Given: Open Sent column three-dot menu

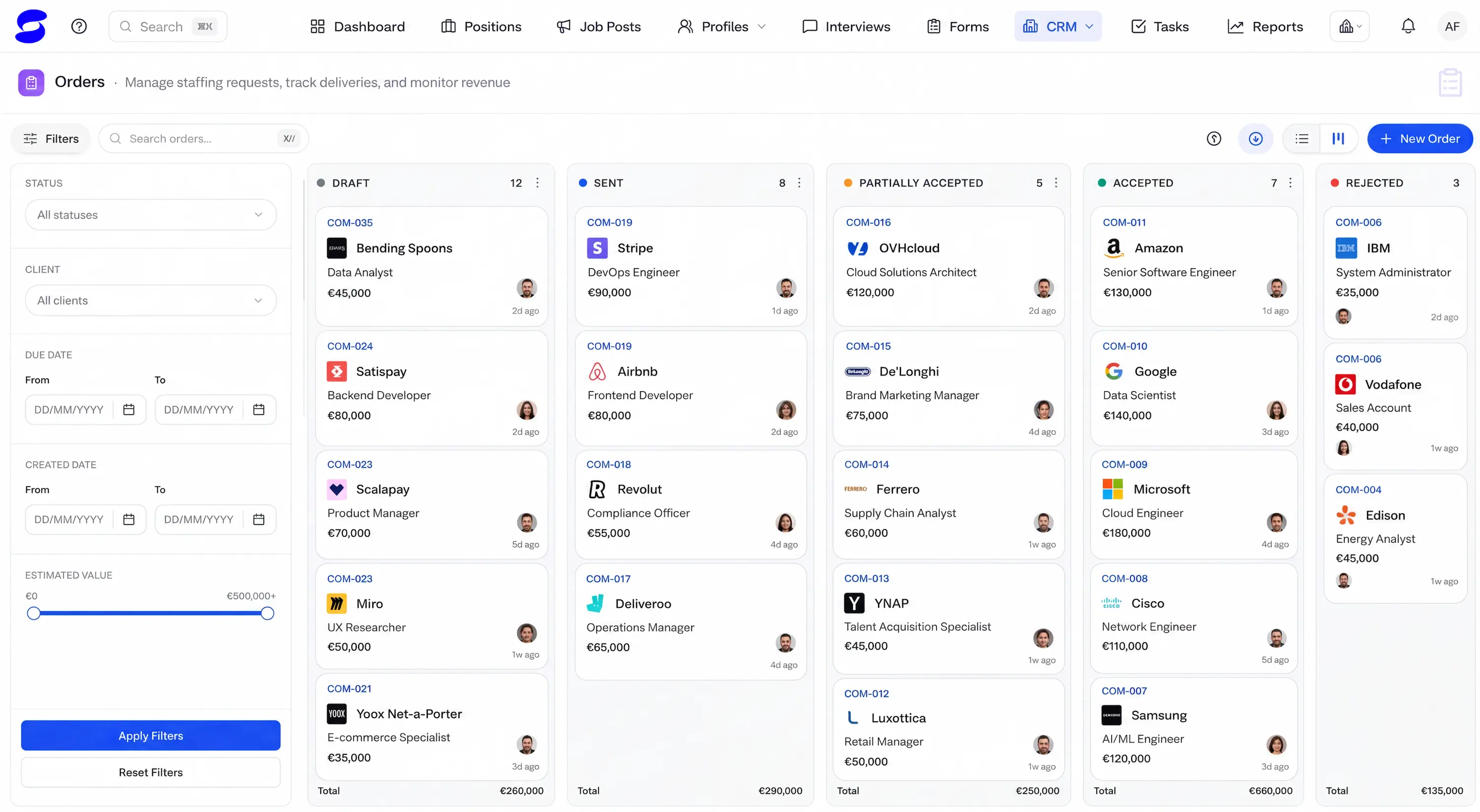Looking at the screenshot, I should 799,183.
